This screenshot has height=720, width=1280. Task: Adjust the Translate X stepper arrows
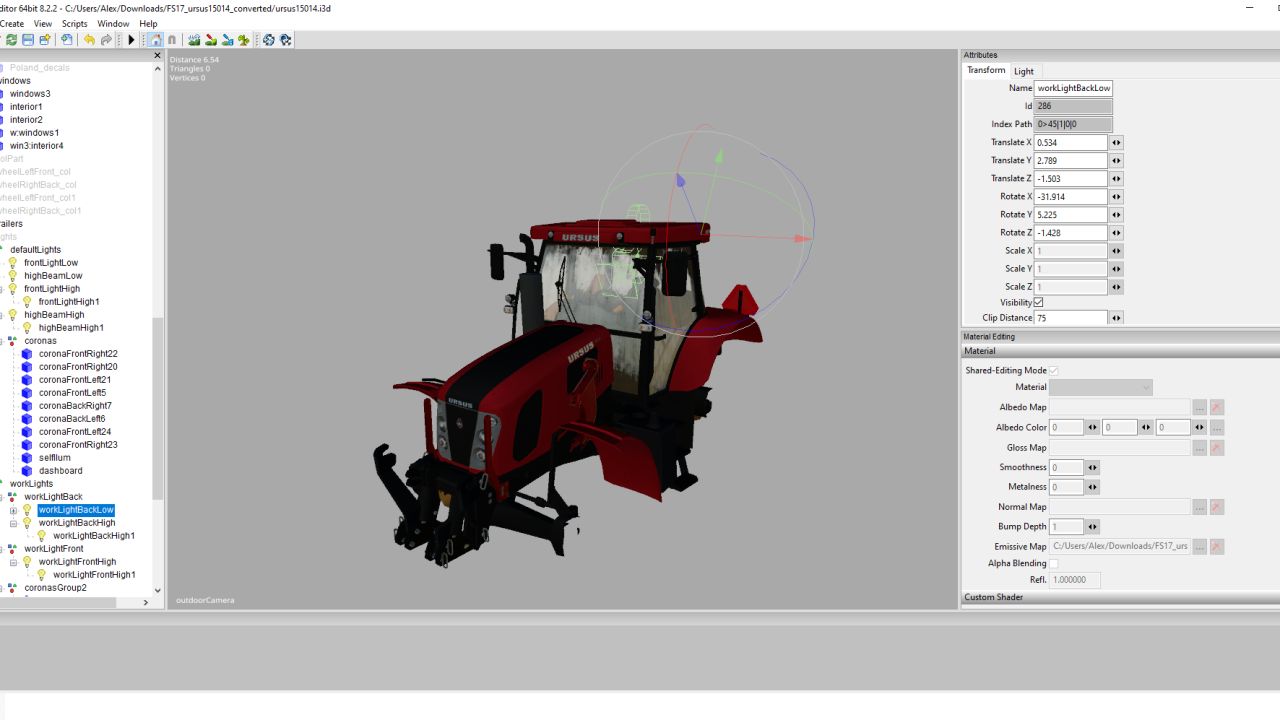pos(1116,143)
